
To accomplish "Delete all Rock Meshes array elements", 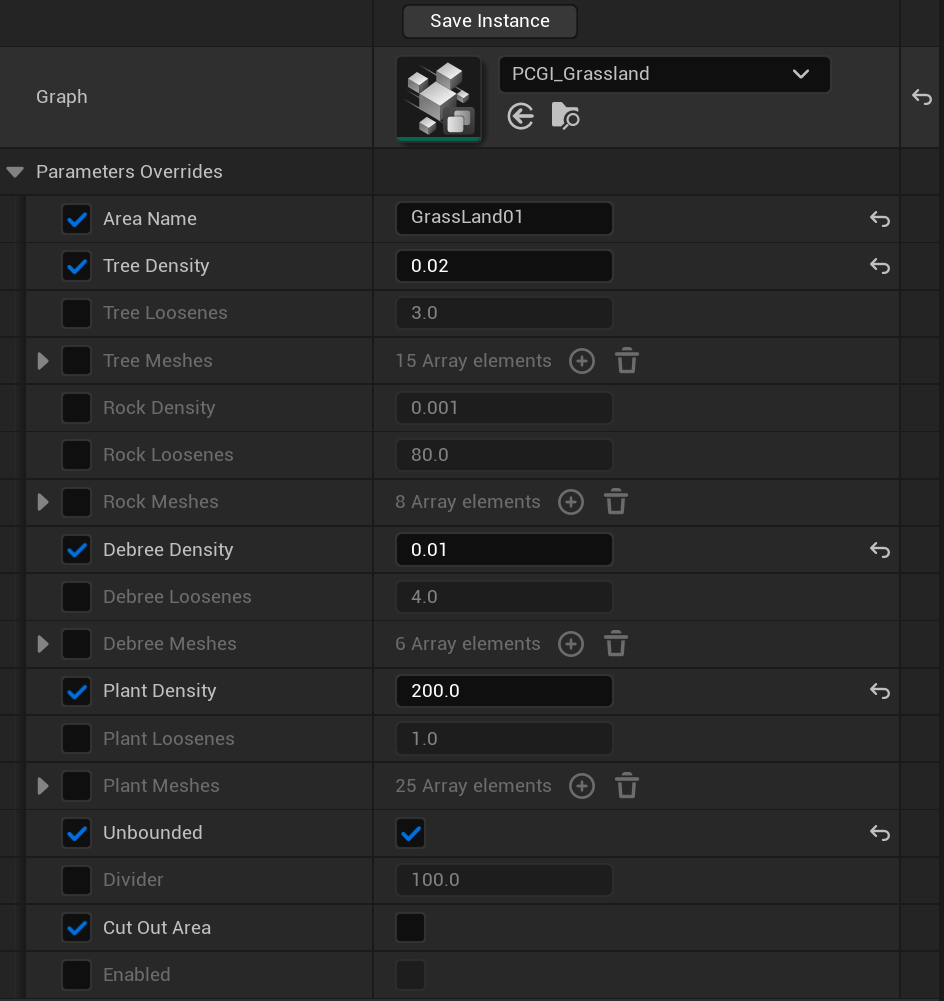I will [x=616, y=502].
